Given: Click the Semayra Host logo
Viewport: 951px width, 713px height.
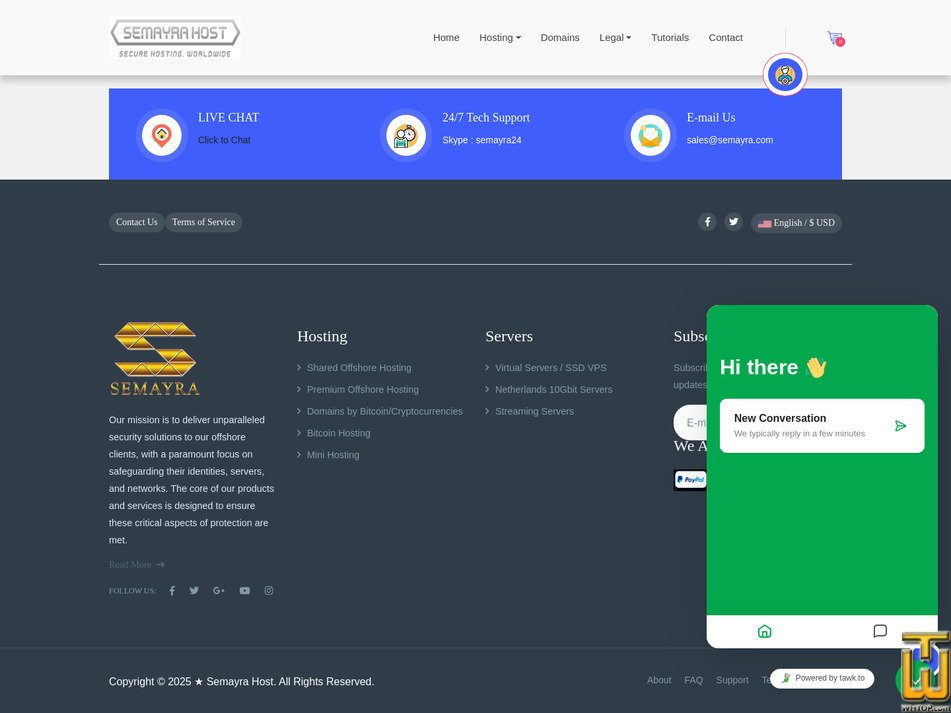Looking at the screenshot, I should [x=175, y=38].
